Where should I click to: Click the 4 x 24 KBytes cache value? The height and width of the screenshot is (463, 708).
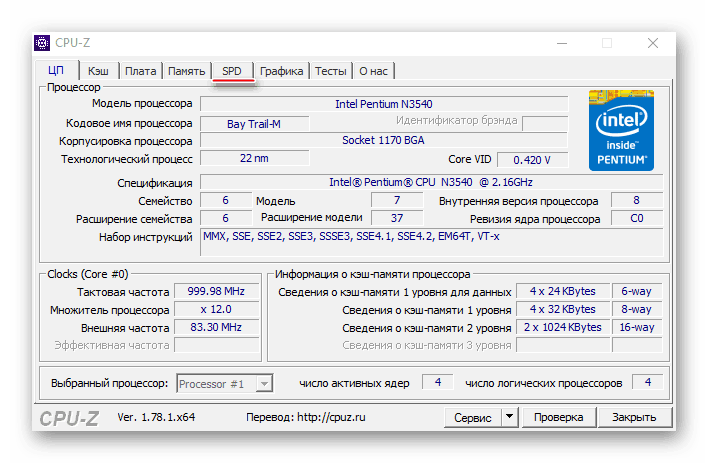click(563, 291)
